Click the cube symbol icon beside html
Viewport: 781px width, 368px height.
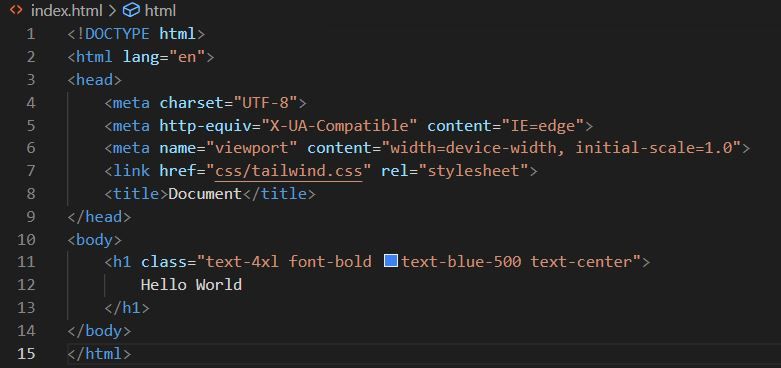(x=131, y=10)
